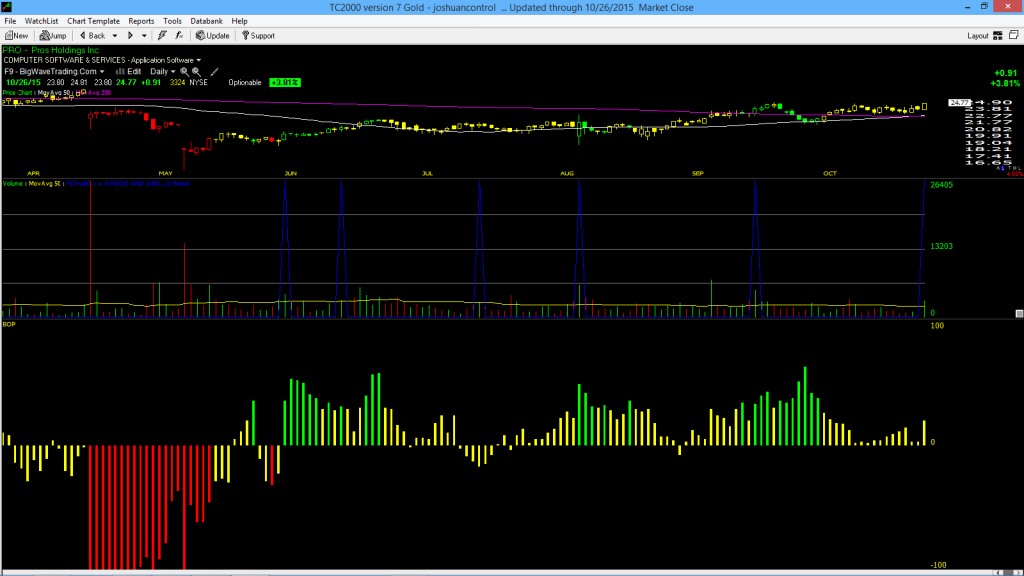Restore down the TC2000 window
Viewport: 1024px width, 576px height.
(984, 7)
